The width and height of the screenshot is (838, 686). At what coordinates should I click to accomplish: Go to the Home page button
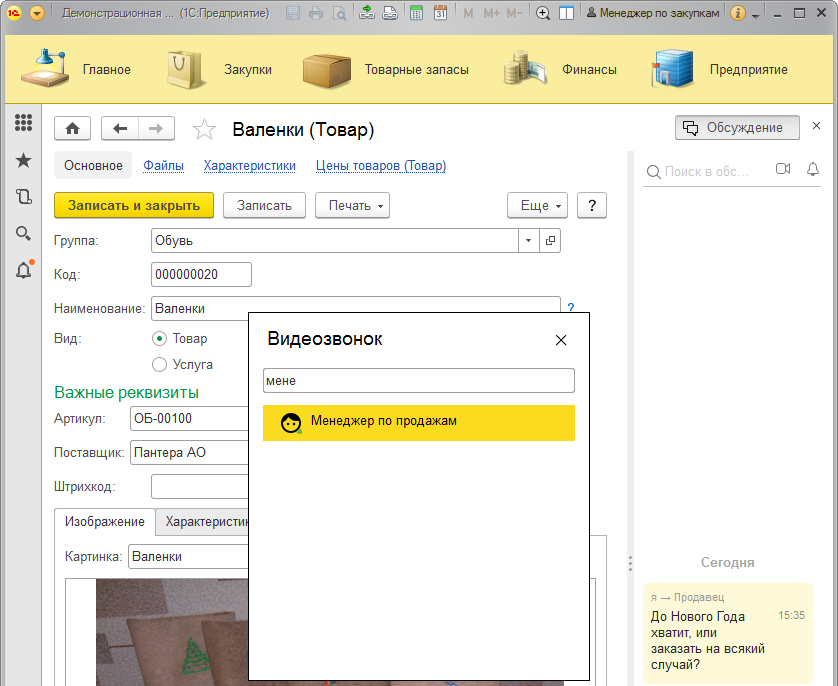73,128
